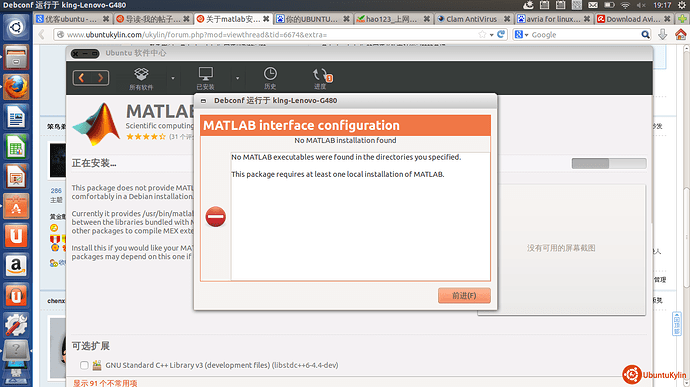Screen dimensions: 690x387
Task: Switch to 导读-我的帖子 tab
Action: click(153, 19)
